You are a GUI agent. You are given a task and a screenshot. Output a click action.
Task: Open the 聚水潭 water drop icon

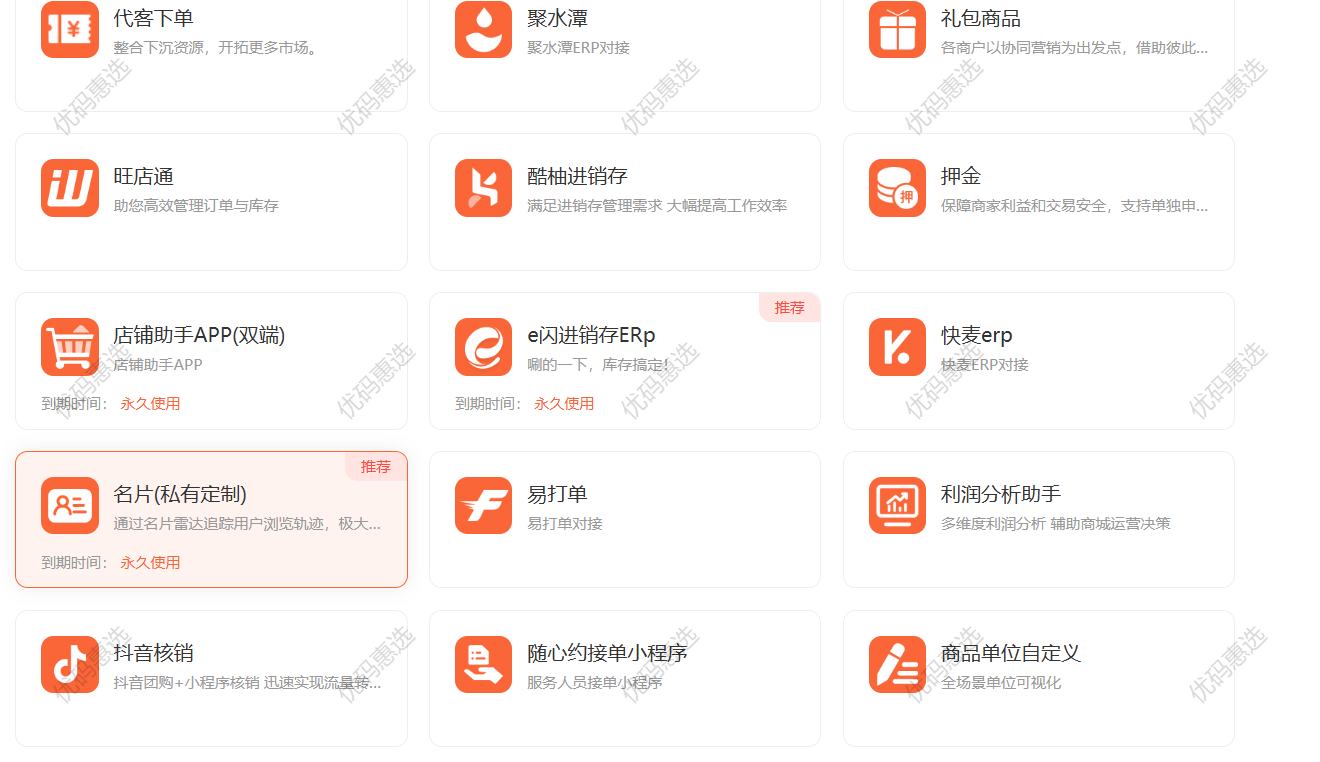[x=484, y=30]
